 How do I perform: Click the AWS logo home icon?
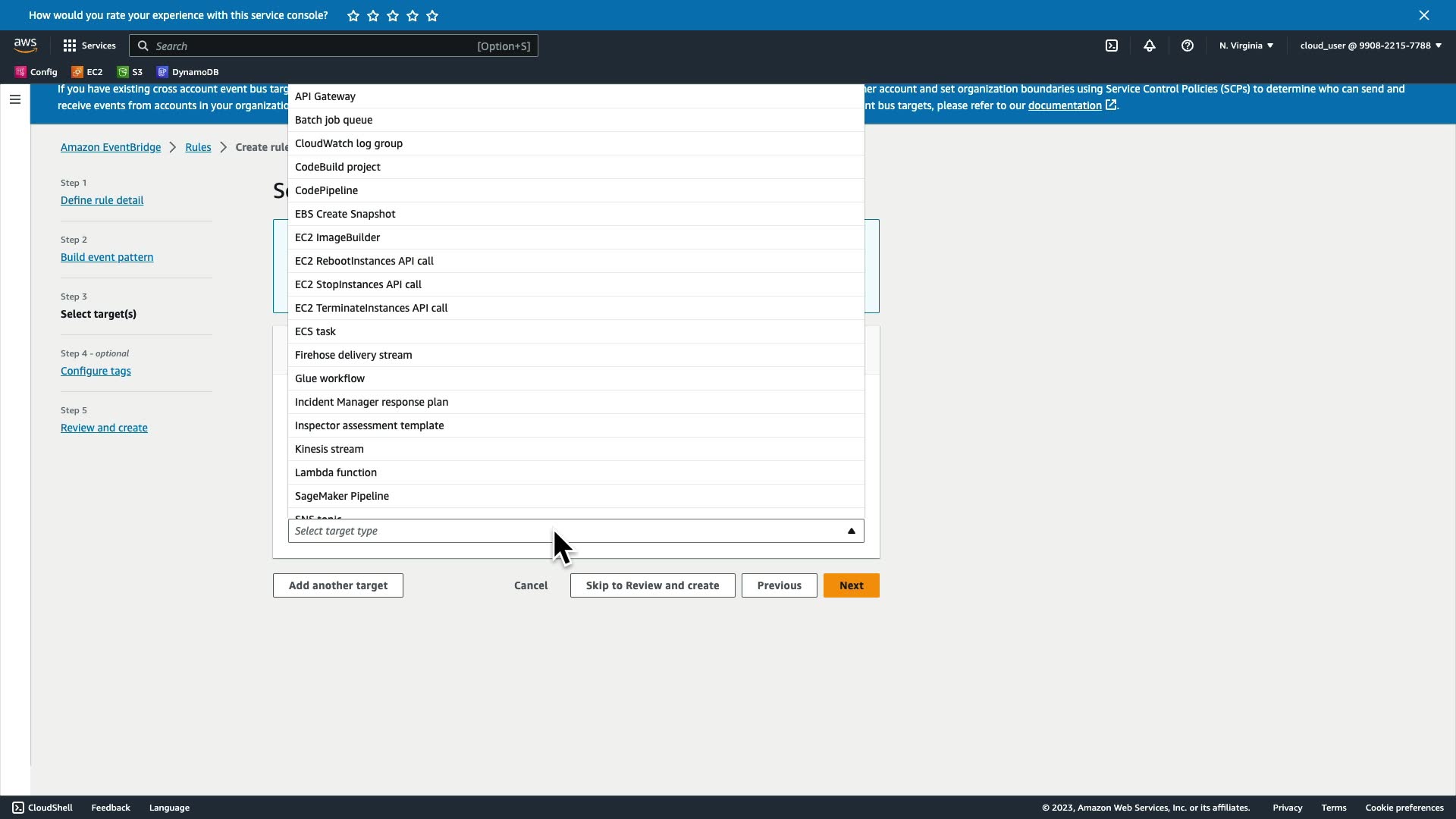25,45
